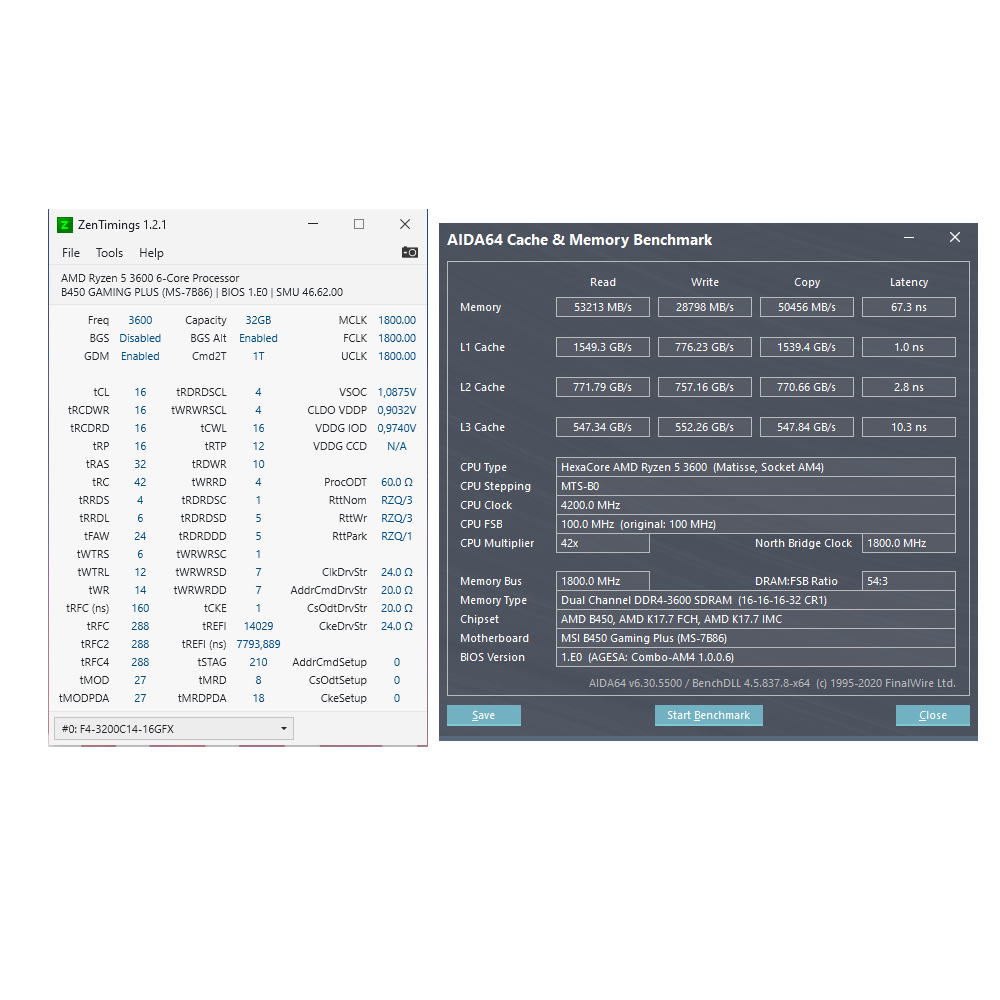Click the BIOS Version 1.E0 AGESA field

coord(756,657)
